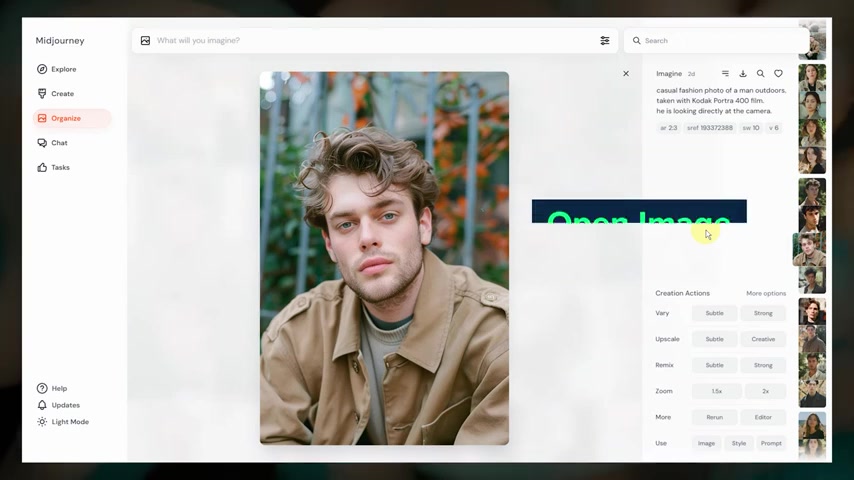This screenshot has height=480, width=854.
Task: Click the Organize picture icon
Action: (x=42, y=118)
